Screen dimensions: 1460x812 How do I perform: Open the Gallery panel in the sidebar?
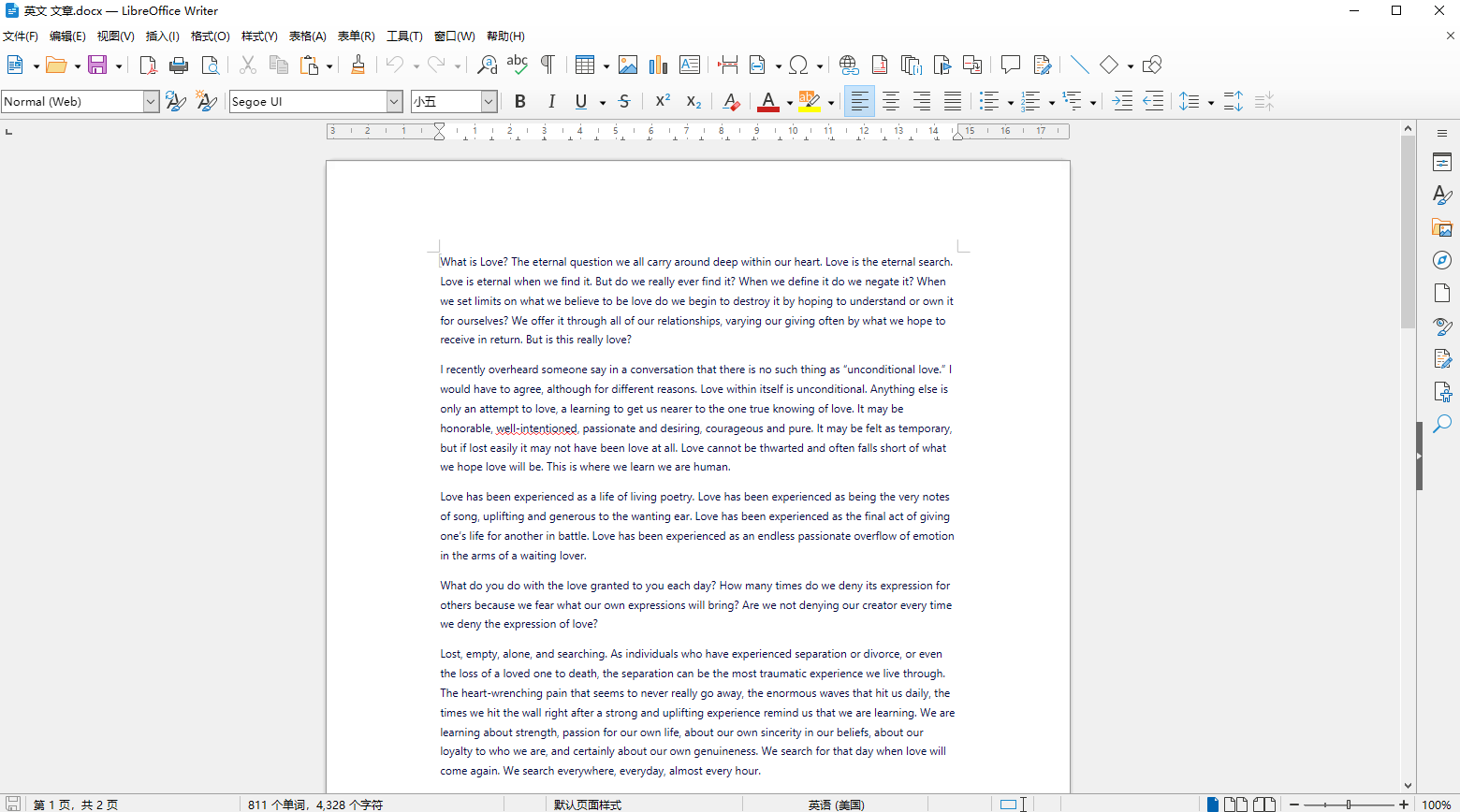click(1441, 227)
